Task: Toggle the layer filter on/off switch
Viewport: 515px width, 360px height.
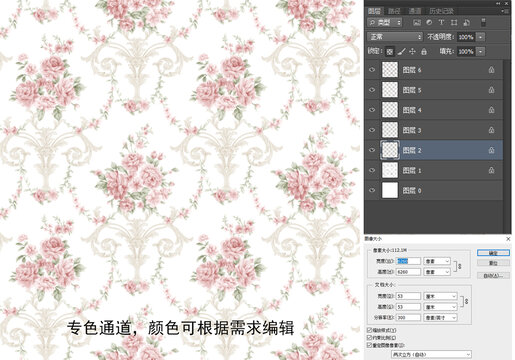Action: click(483, 23)
